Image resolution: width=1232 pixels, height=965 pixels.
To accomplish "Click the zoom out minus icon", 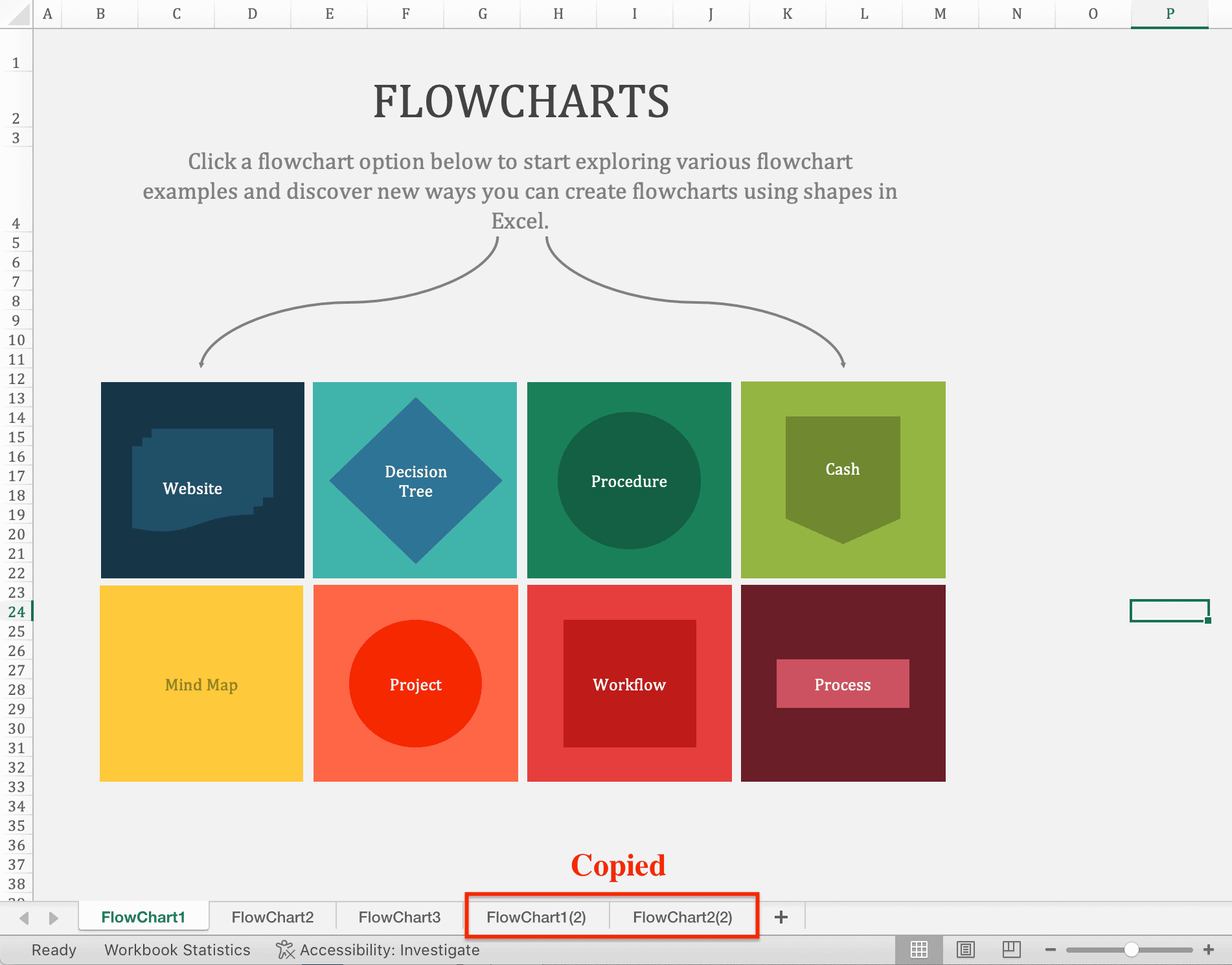I will pyautogui.click(x=1051, y=949).
